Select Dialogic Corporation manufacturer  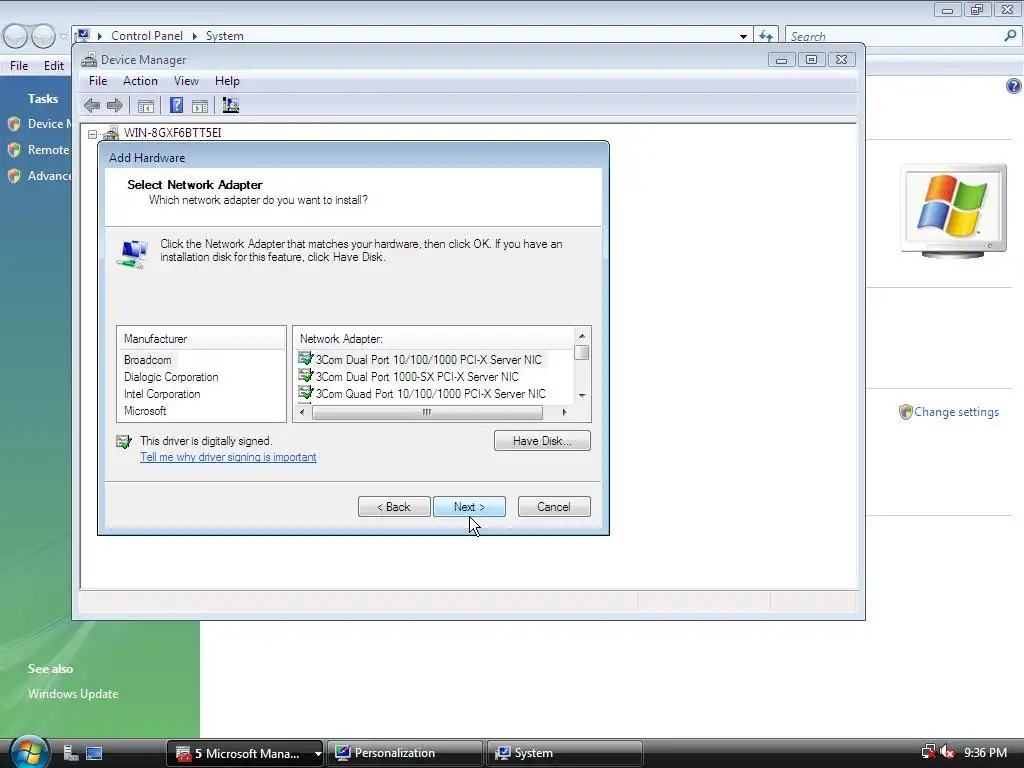[x=171, y=377]
